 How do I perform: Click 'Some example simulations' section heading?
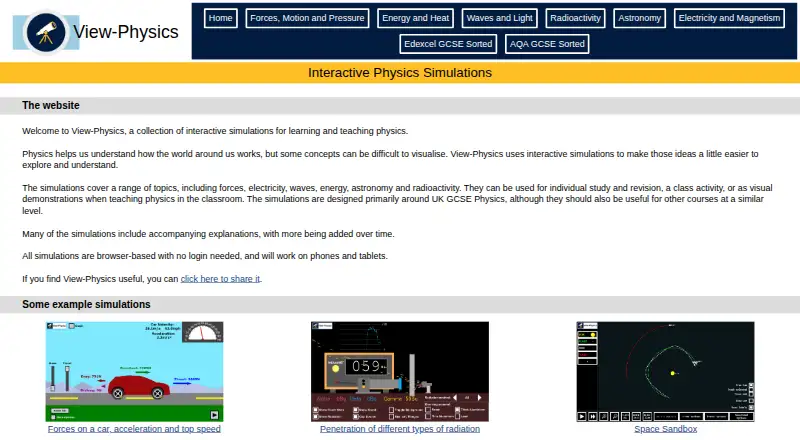coord(86,304)
